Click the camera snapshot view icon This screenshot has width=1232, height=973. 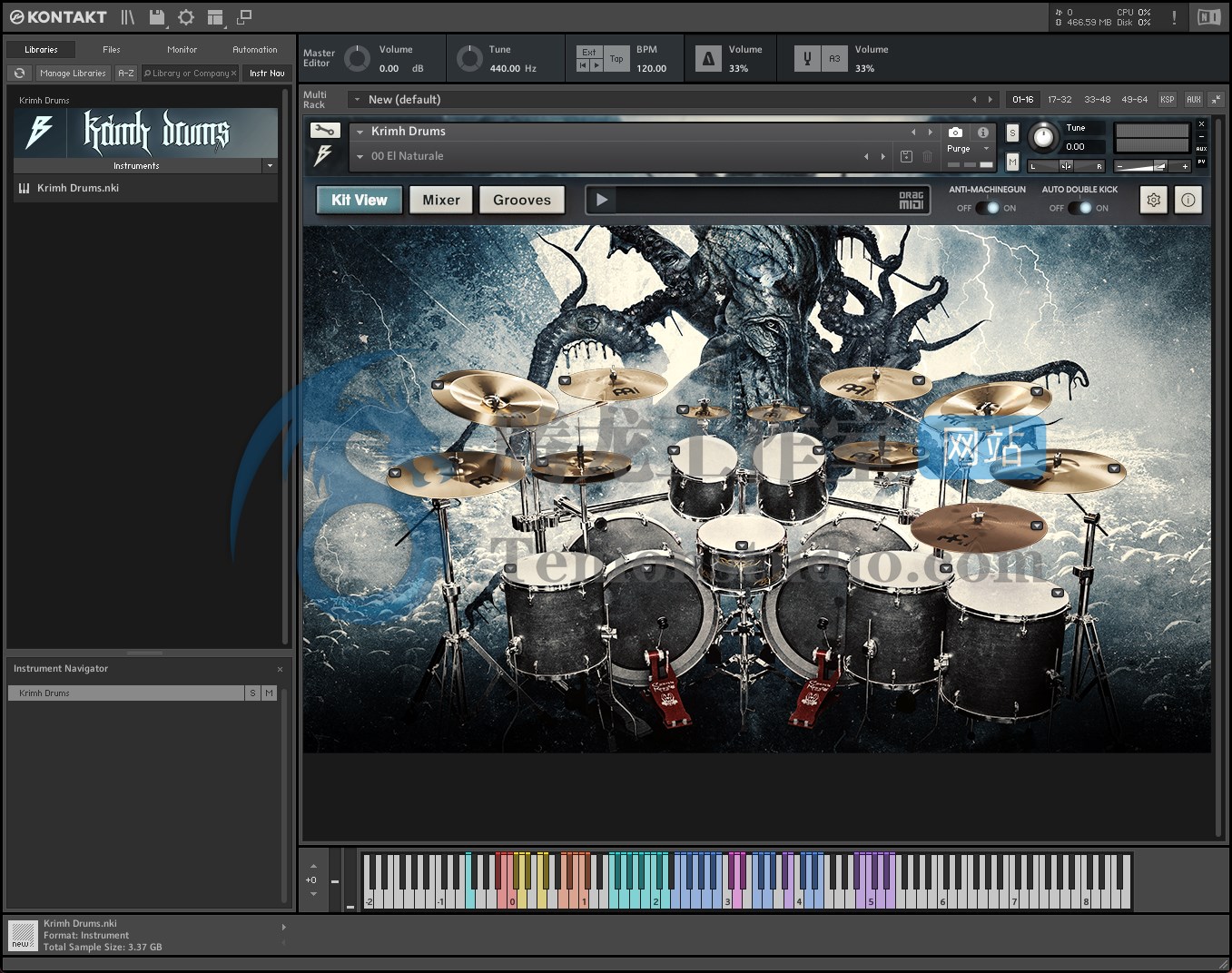pos(955,133)
